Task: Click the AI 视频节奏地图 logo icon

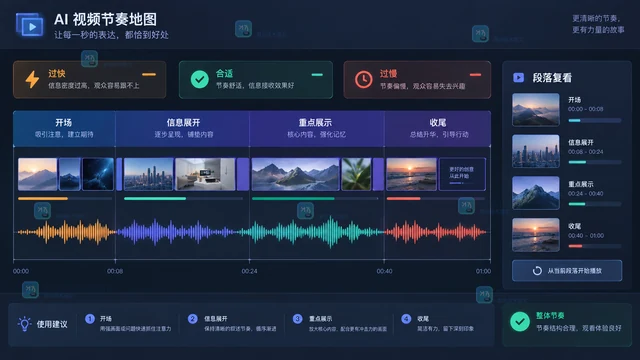Action: [30, 25]
